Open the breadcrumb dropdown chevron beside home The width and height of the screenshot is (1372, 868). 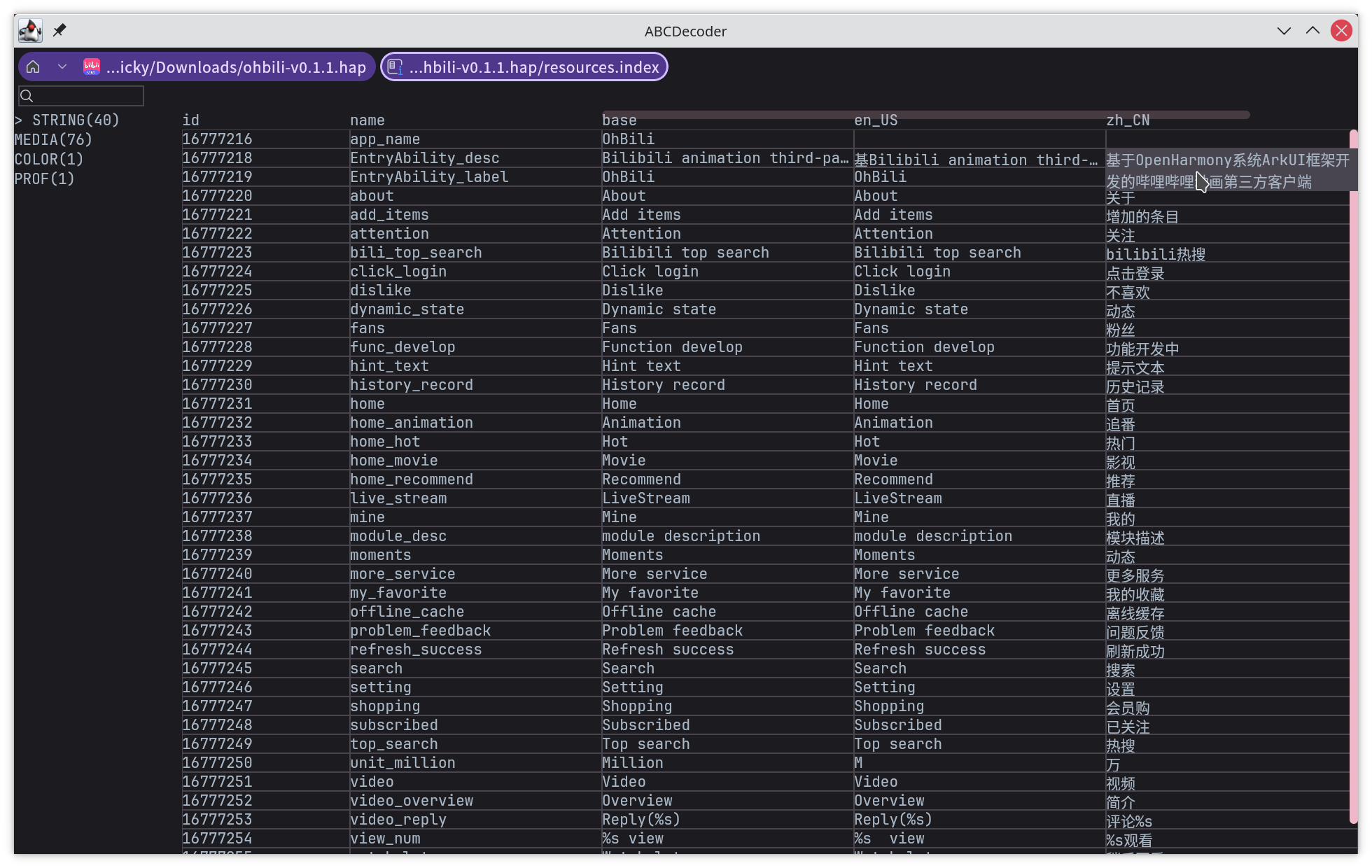click(x=62, y=66)
